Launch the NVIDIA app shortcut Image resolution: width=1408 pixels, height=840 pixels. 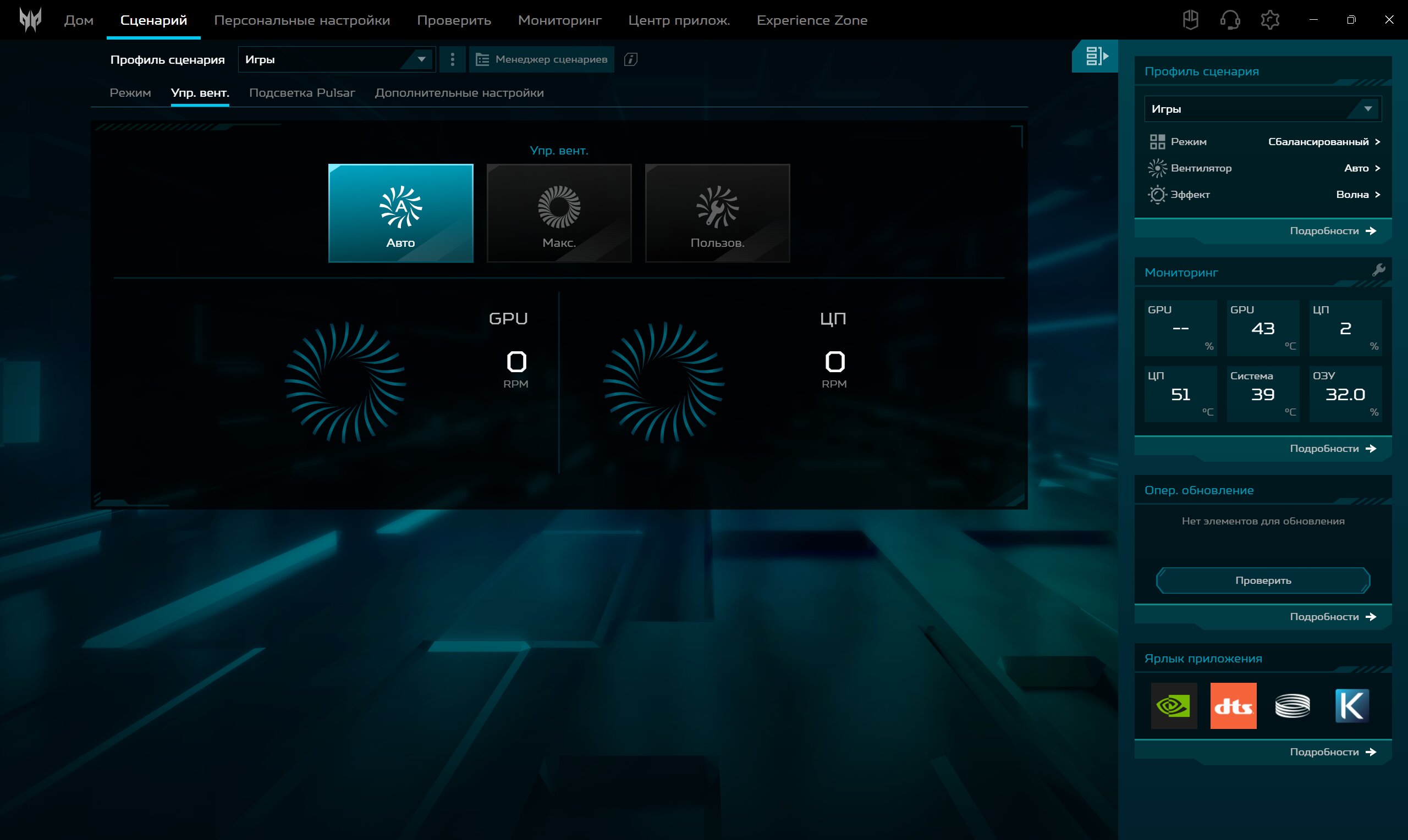tap(1174, 705)
